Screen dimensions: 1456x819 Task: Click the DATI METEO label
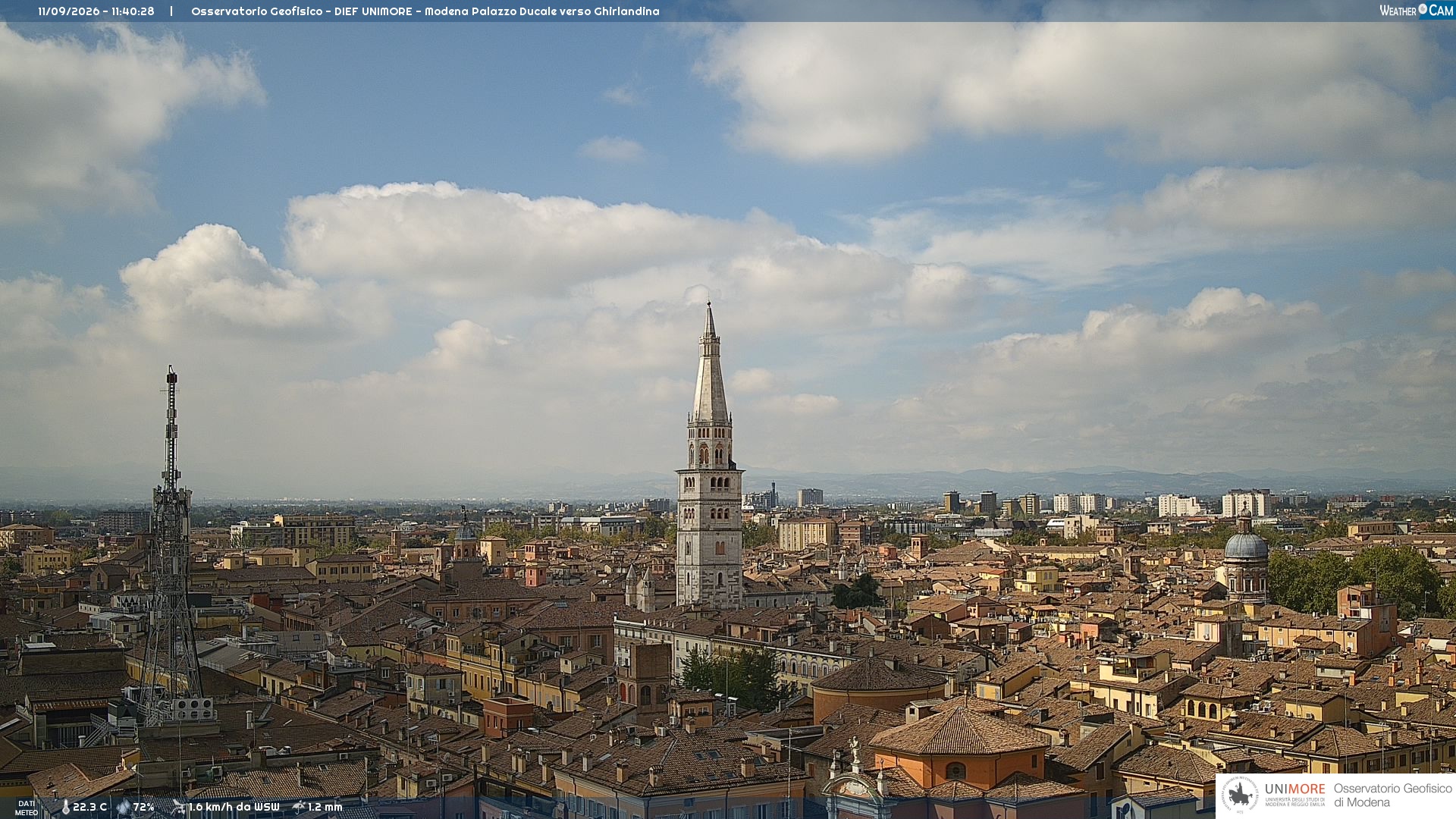click(x=27, y=808)
